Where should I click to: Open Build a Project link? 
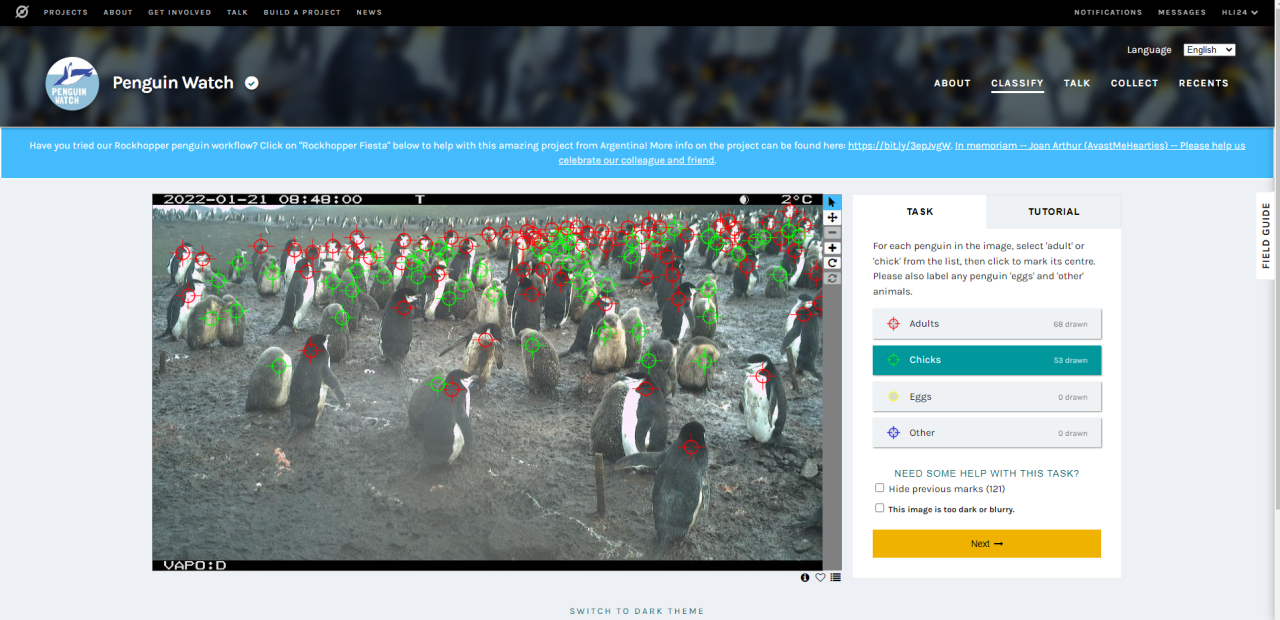coord(302,12)
